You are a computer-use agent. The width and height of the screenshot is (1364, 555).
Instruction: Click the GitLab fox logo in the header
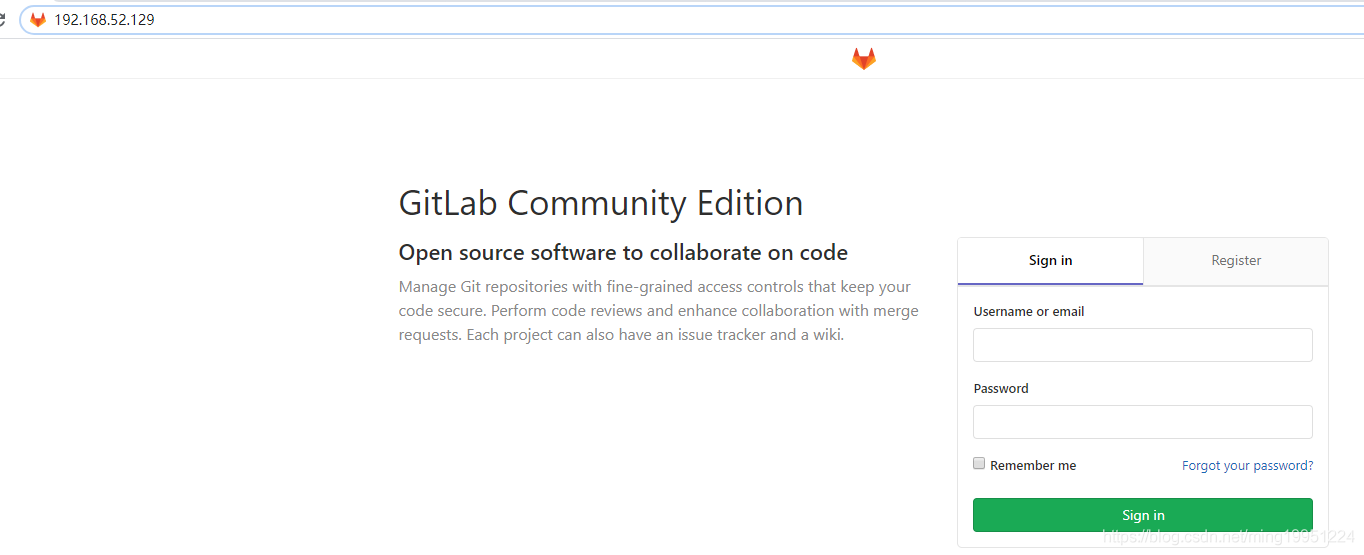coord(863,59)
